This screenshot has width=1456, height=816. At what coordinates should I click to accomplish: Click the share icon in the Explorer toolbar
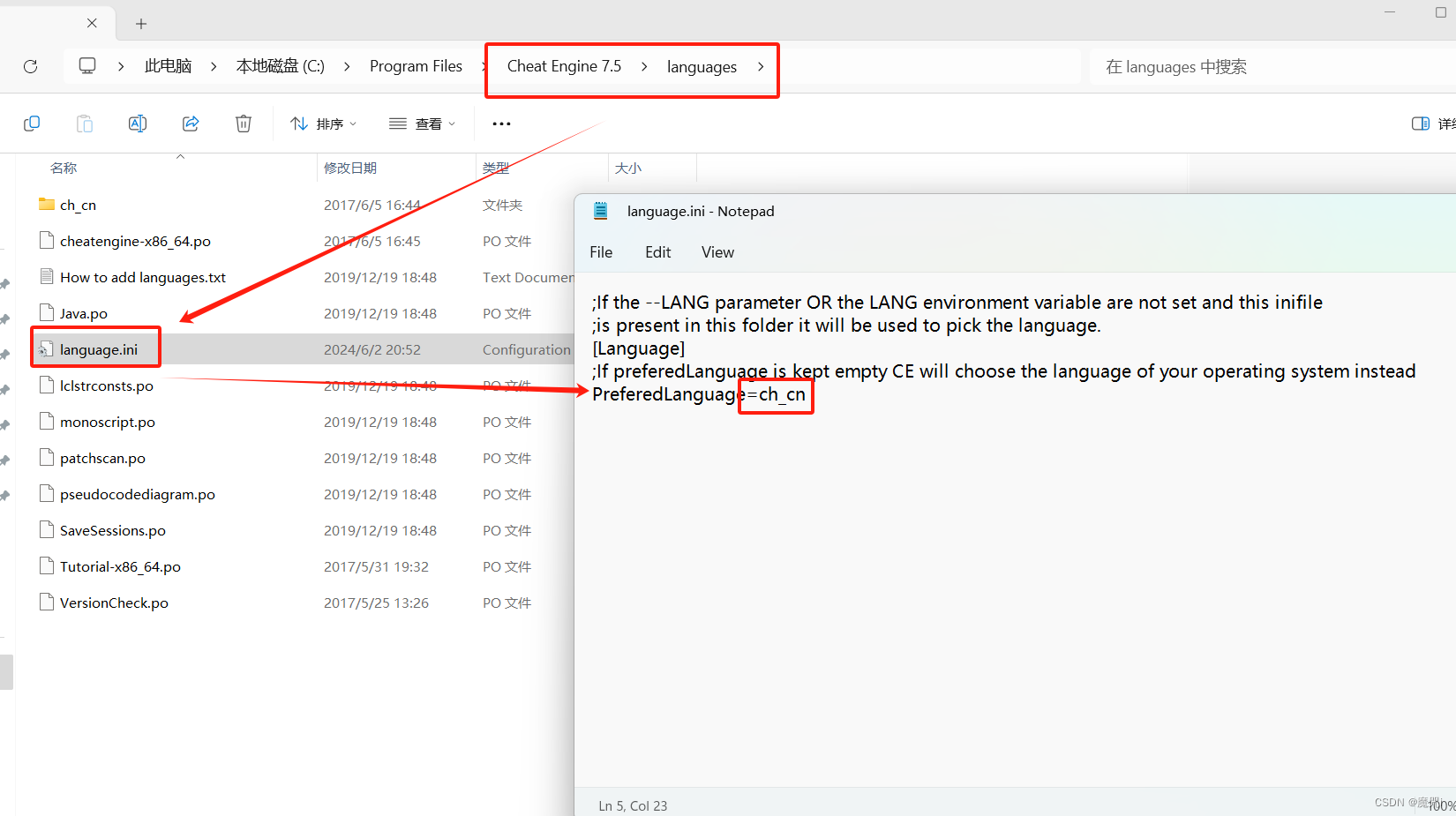tap(191, 124)
